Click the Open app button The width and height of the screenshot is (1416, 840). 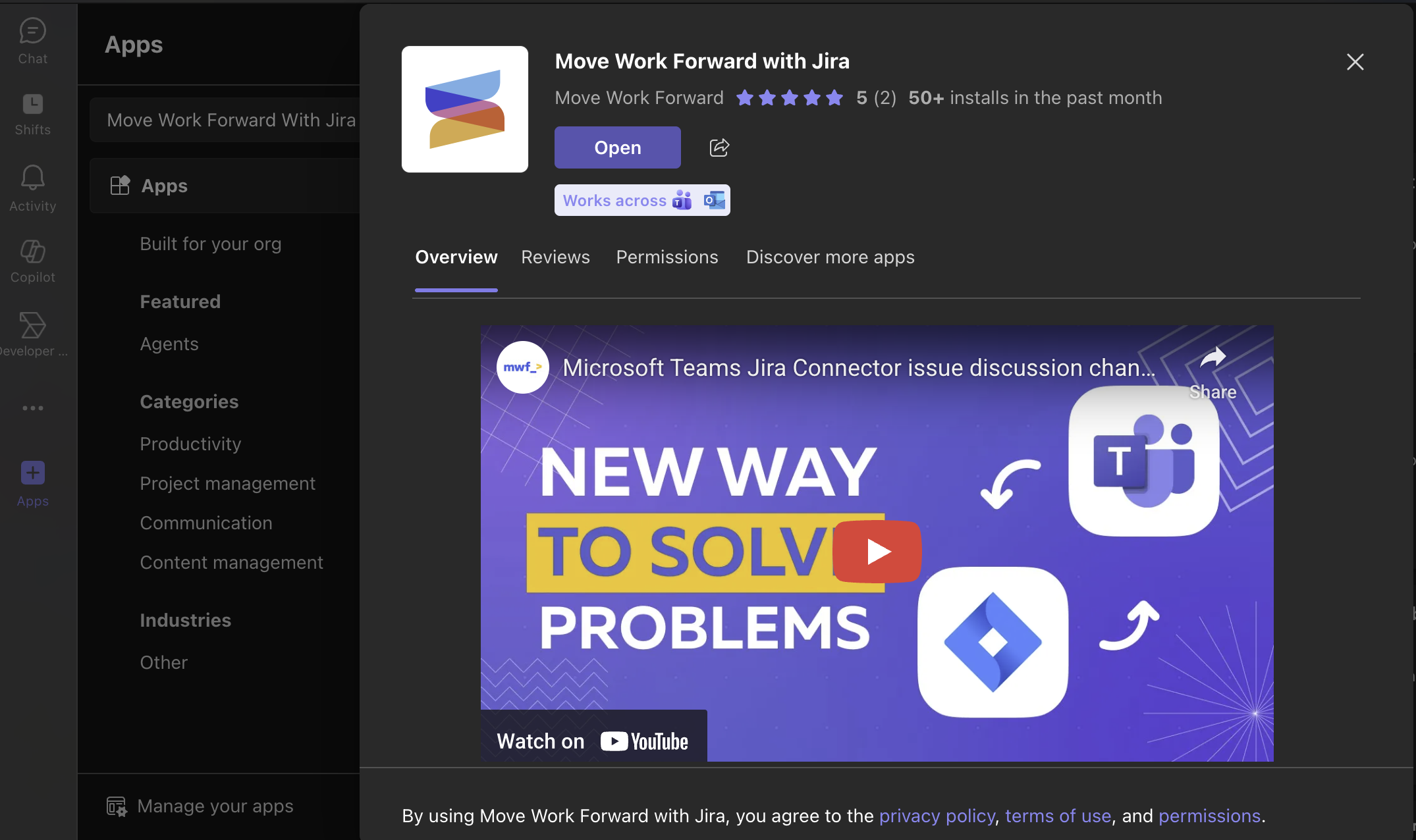pos(617,147)
